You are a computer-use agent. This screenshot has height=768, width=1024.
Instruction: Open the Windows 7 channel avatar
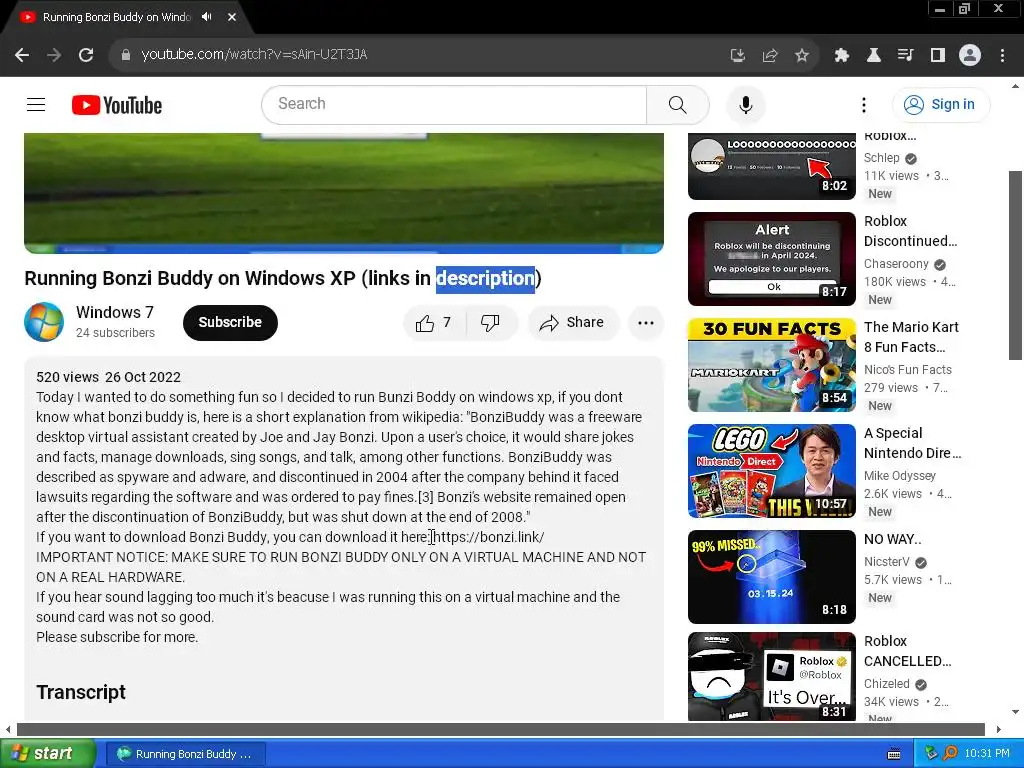[x=44, y=322]
